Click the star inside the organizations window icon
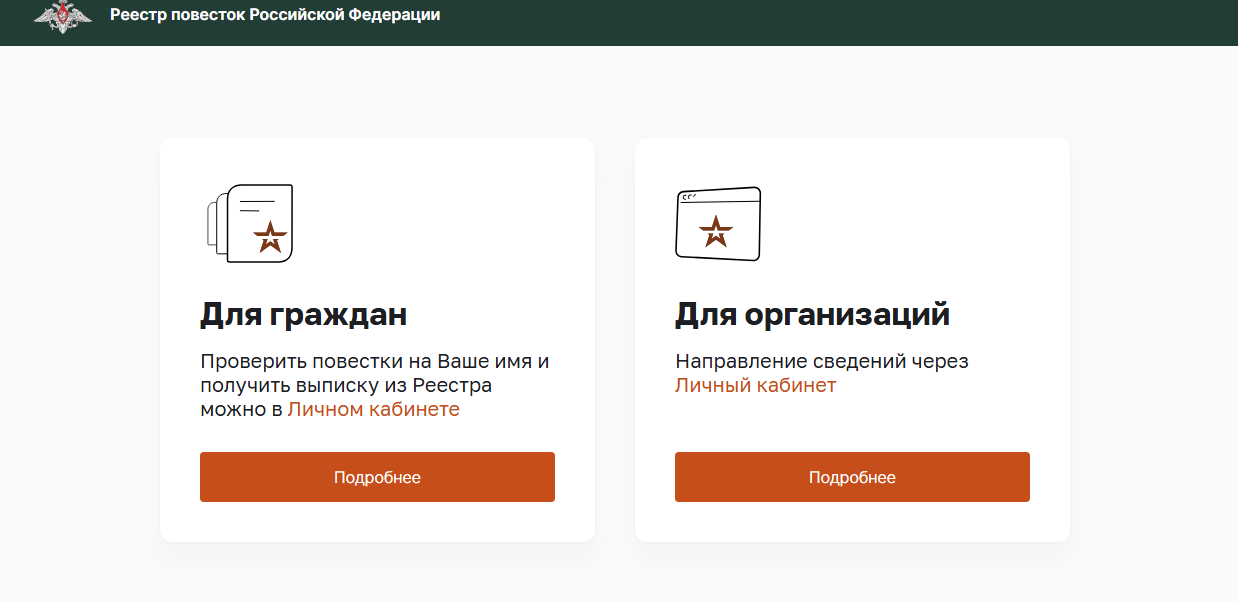The width and height of the screenshot is (1238, 602). click(x=716, y=232)
